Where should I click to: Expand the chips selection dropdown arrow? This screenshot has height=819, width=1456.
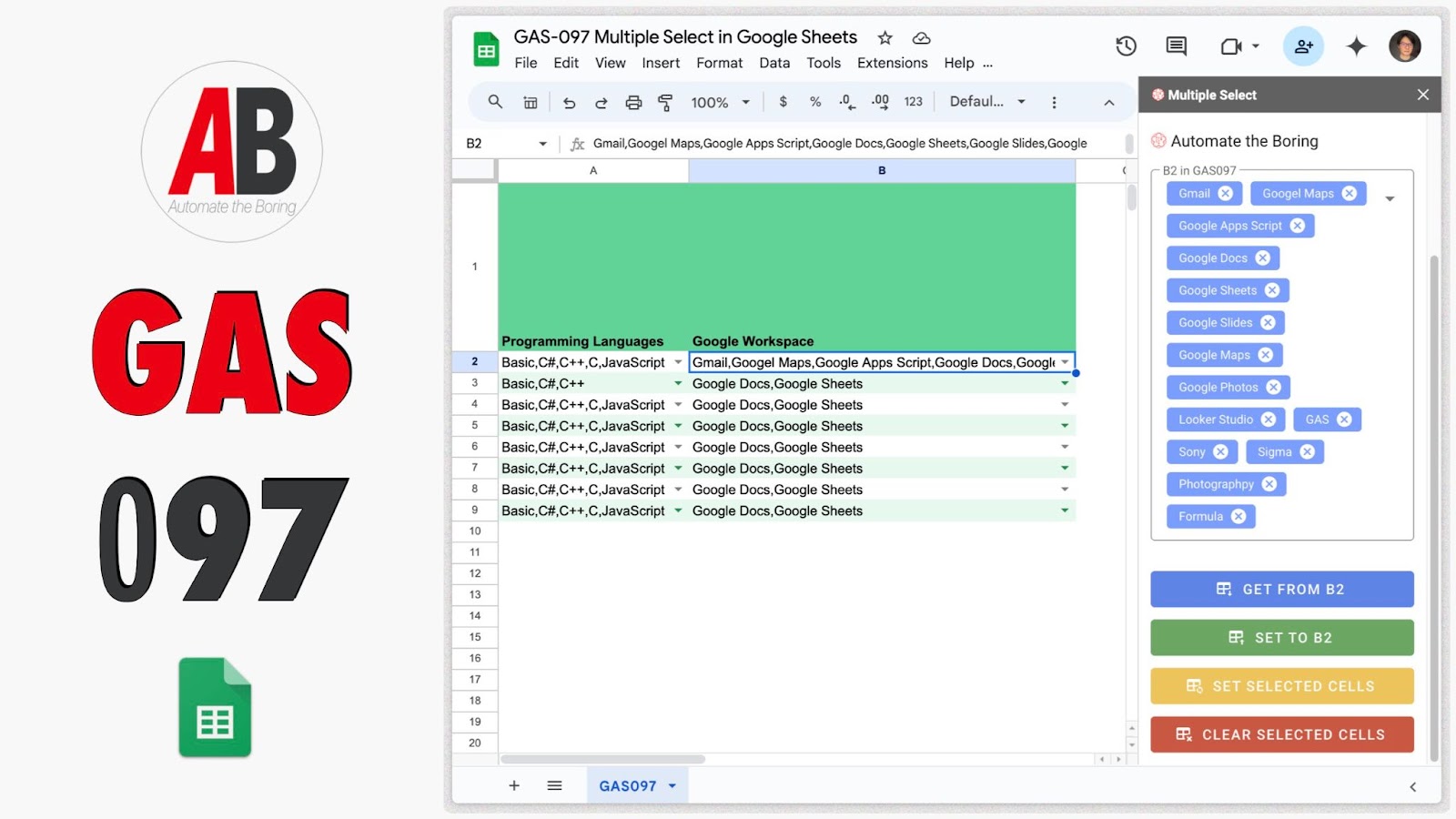pyautogui.click(x=1390, y=198)
